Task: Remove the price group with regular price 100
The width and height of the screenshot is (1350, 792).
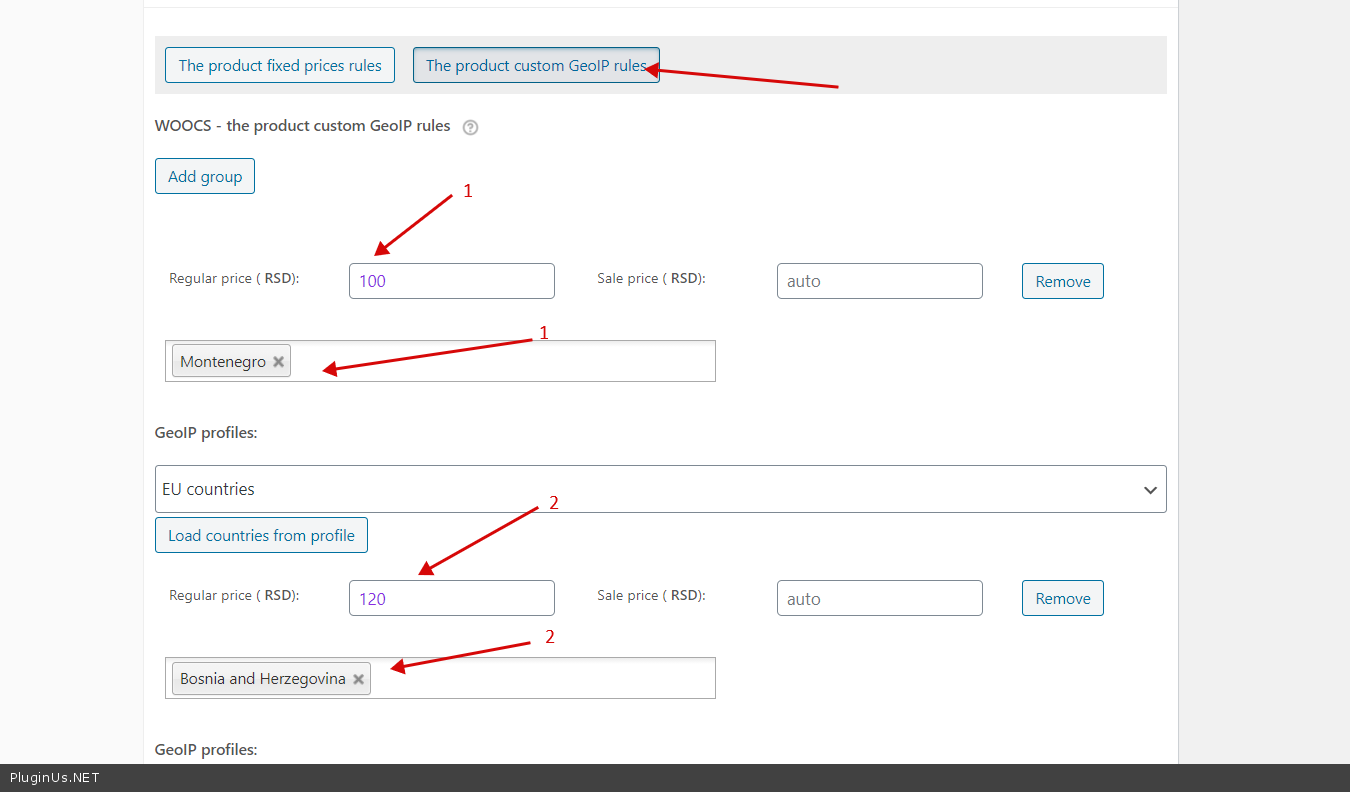Action: tap(1062, 281)
